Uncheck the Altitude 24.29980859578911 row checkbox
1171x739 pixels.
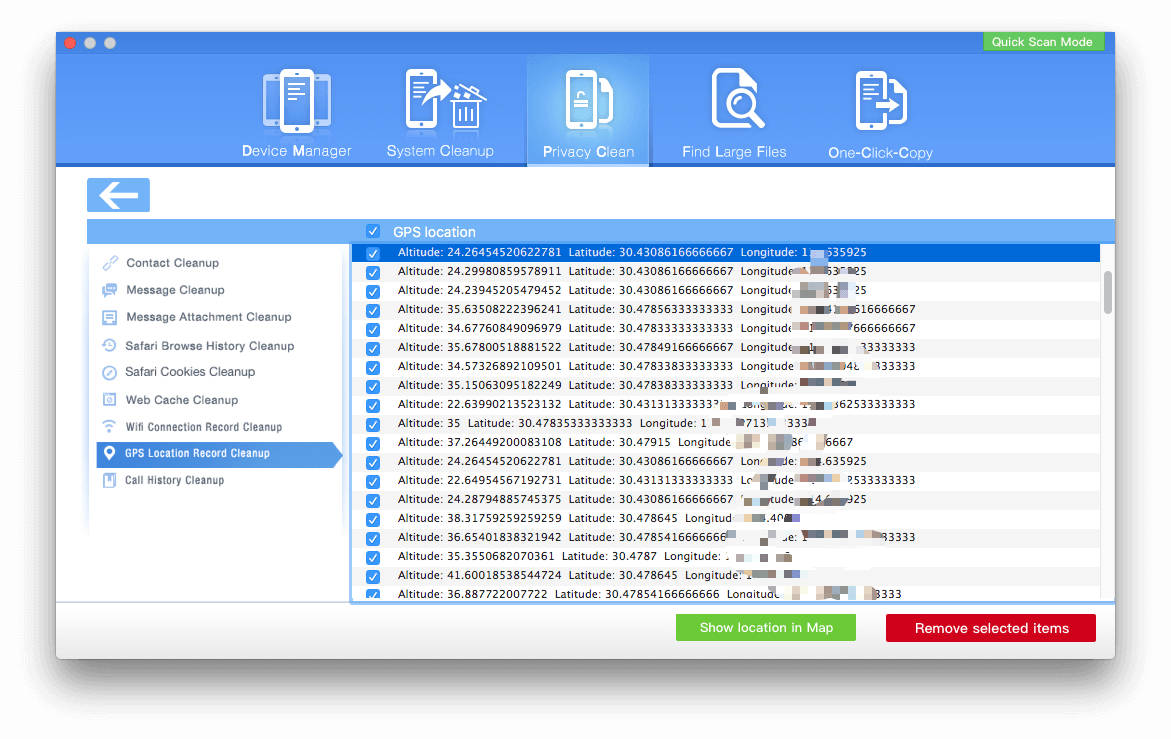pos(373,272)
